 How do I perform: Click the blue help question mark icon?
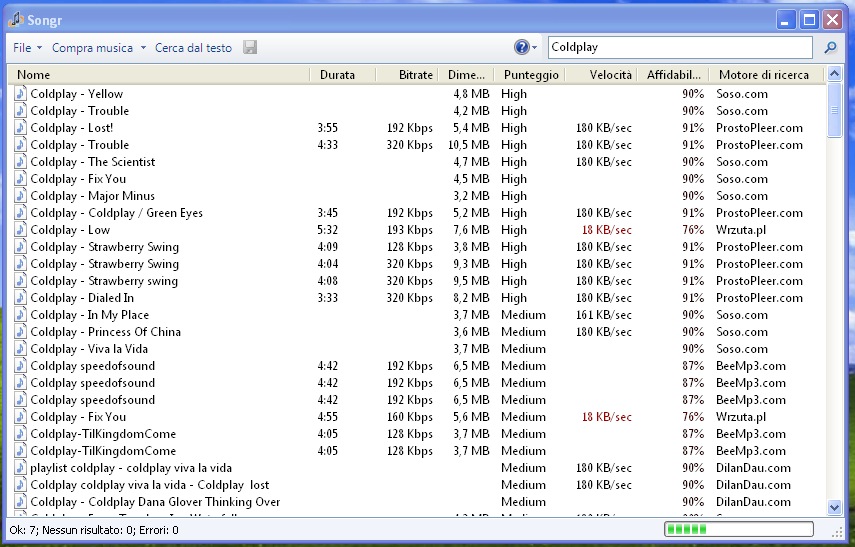(x=521, y=47)
